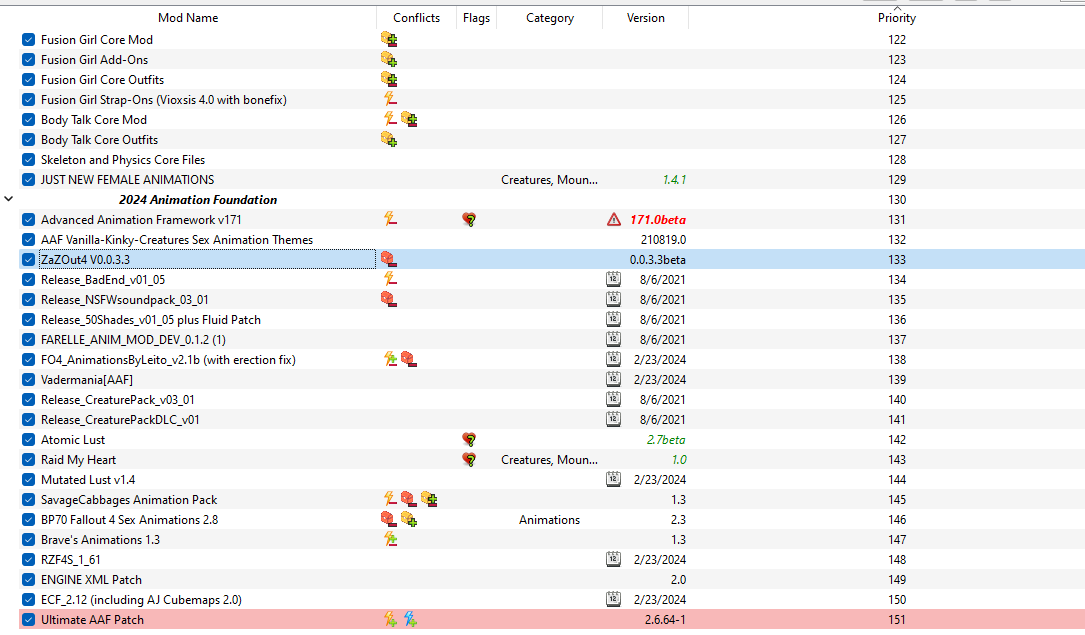
Task: Click lightning conflict icon on Brave's Animations 1.3
Action: click(x=390, y=539)
